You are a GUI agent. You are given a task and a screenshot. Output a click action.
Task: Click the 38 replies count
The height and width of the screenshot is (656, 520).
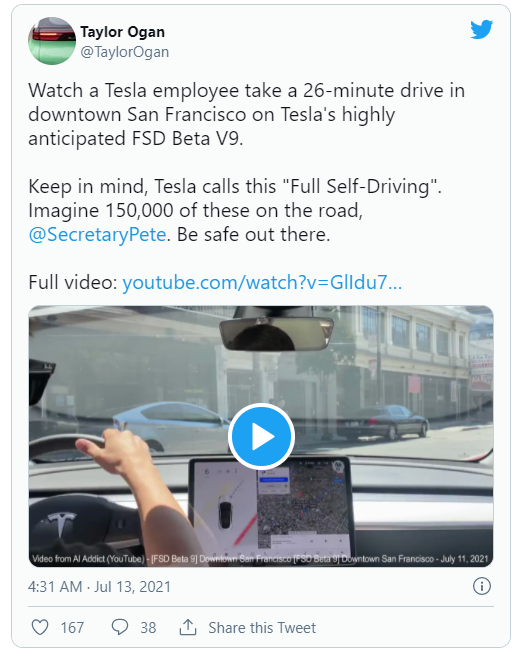(x=148, y=628)
